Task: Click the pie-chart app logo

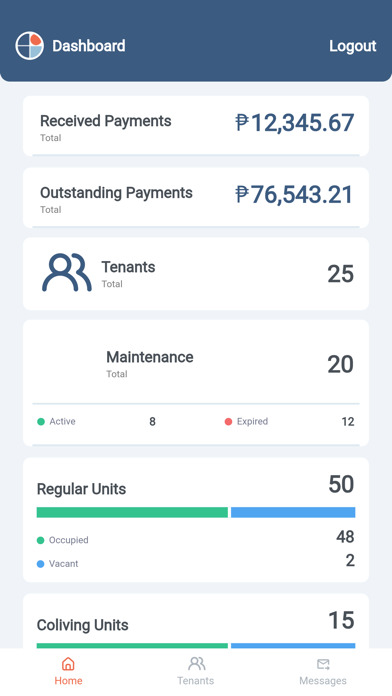Action: point(29,45)
